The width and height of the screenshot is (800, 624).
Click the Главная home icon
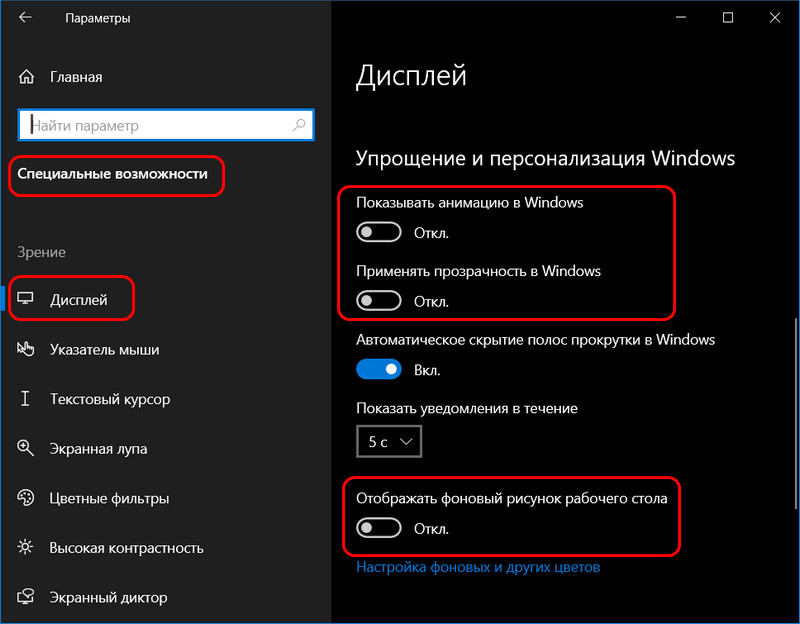click(26, 77)
